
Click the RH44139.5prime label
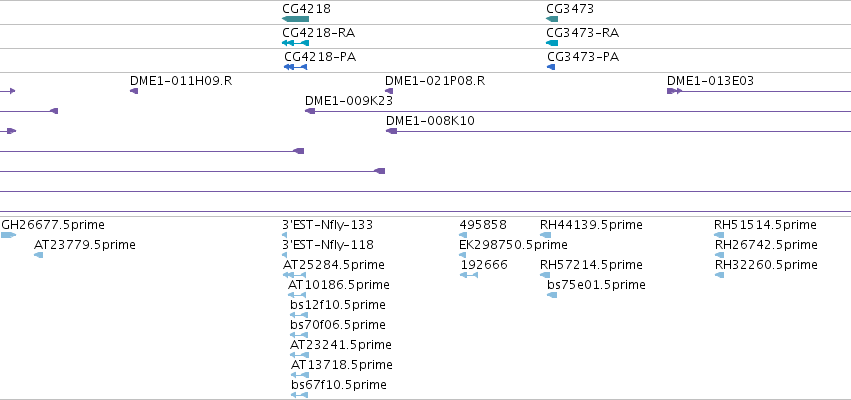click(591, 225)
